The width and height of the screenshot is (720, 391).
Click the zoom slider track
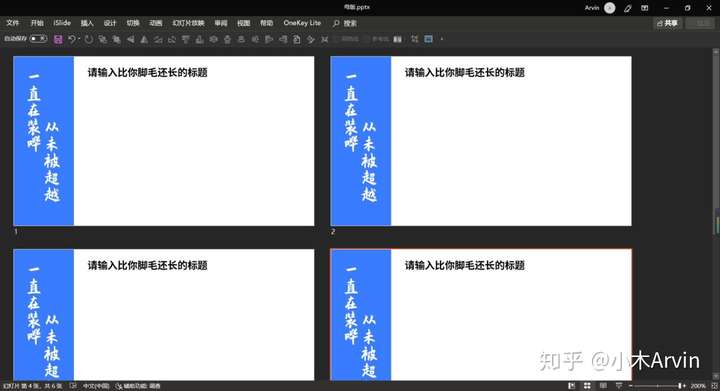coord(658,386)
